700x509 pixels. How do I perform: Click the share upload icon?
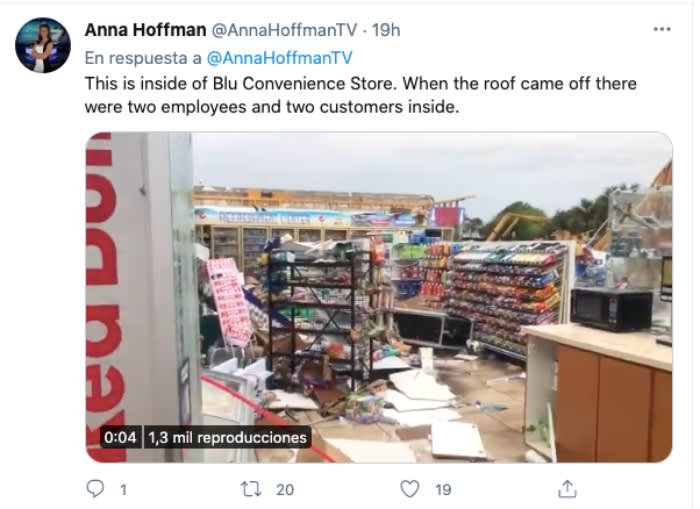click(x=567, y=488)
